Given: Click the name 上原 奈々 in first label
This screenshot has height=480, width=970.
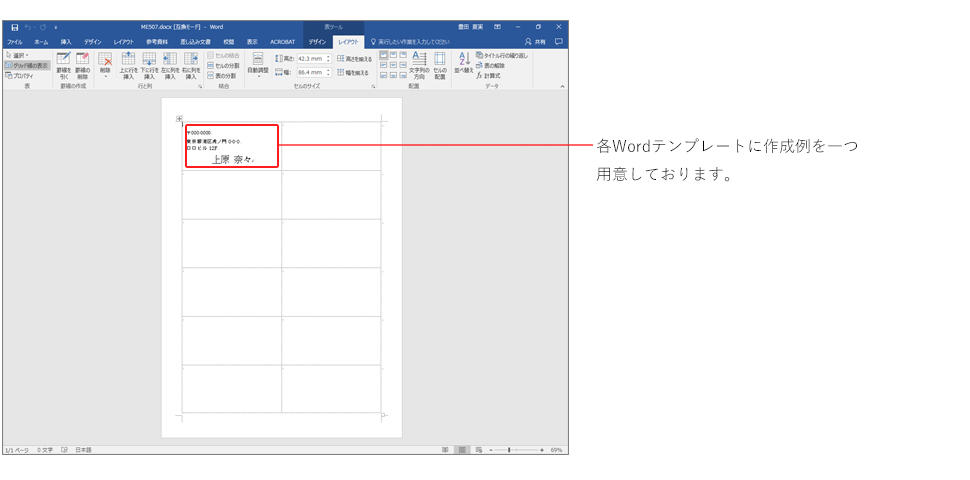Looking at the screenshot, I should [x=232, y=160].
